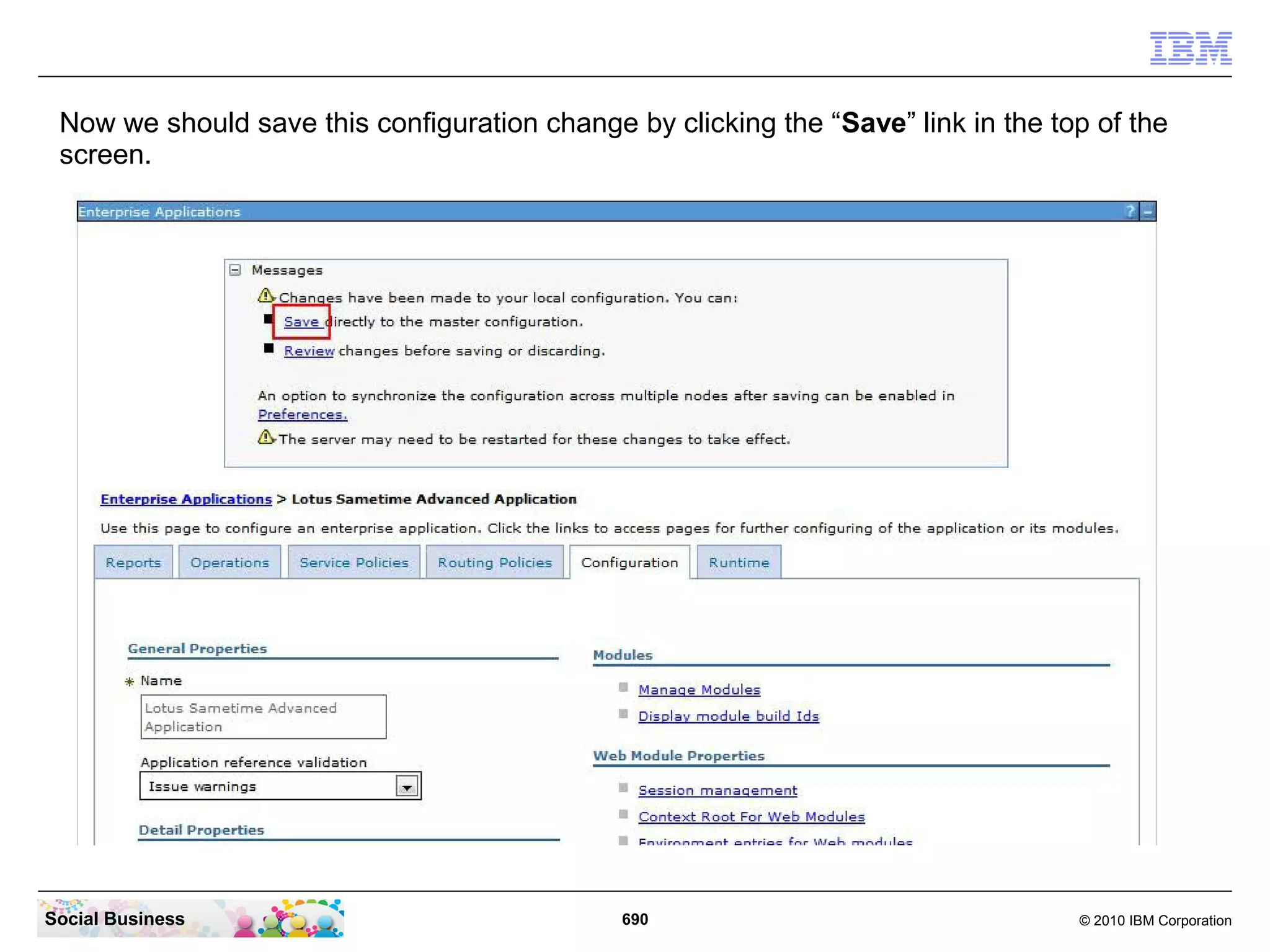Image resolution: width=1270 pixels, height=952 pixels.
Task: Open the Service Policies tab
Action: (354, 562)
